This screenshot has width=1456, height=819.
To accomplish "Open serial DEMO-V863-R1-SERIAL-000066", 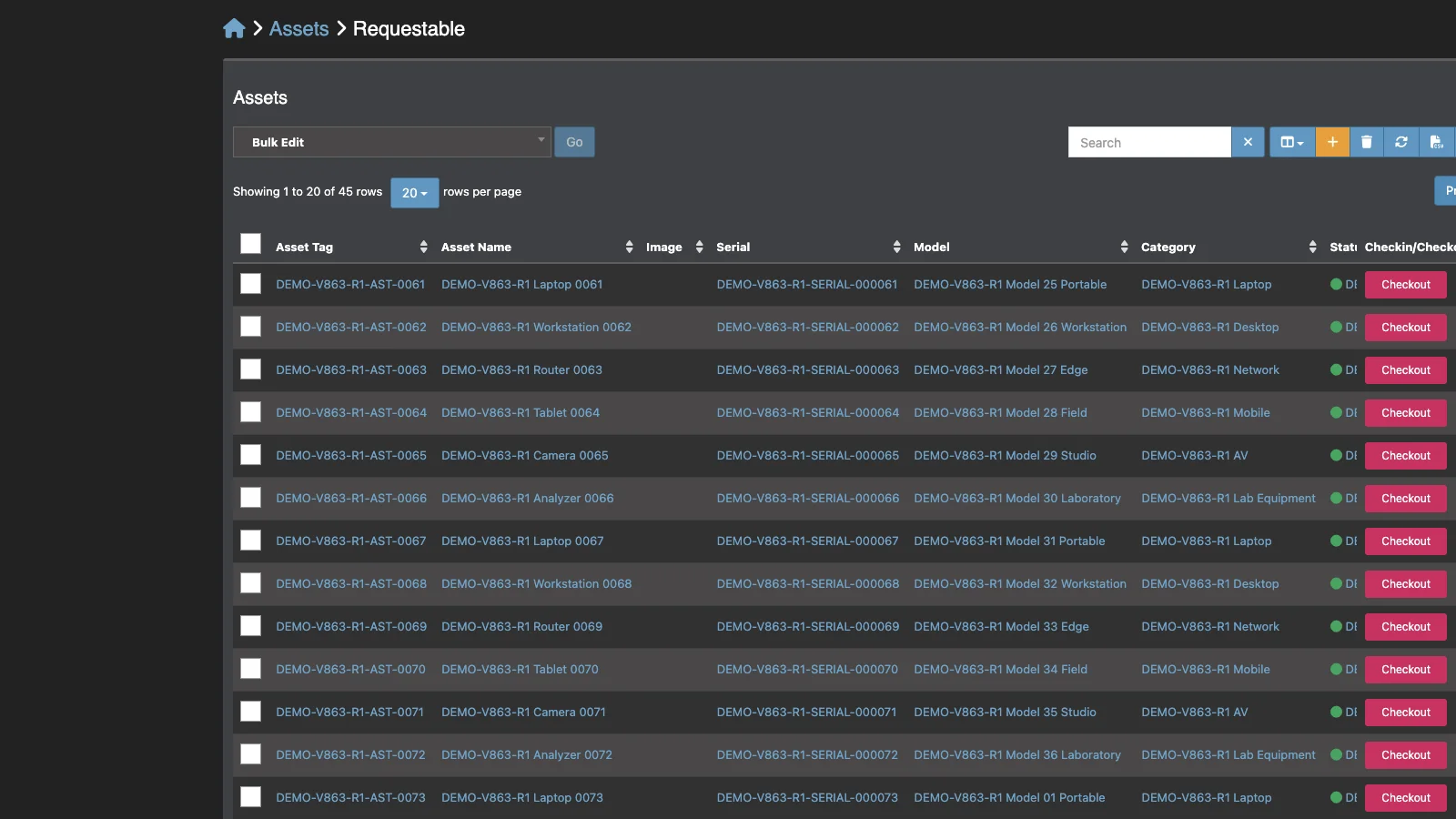I will [808, 498].
